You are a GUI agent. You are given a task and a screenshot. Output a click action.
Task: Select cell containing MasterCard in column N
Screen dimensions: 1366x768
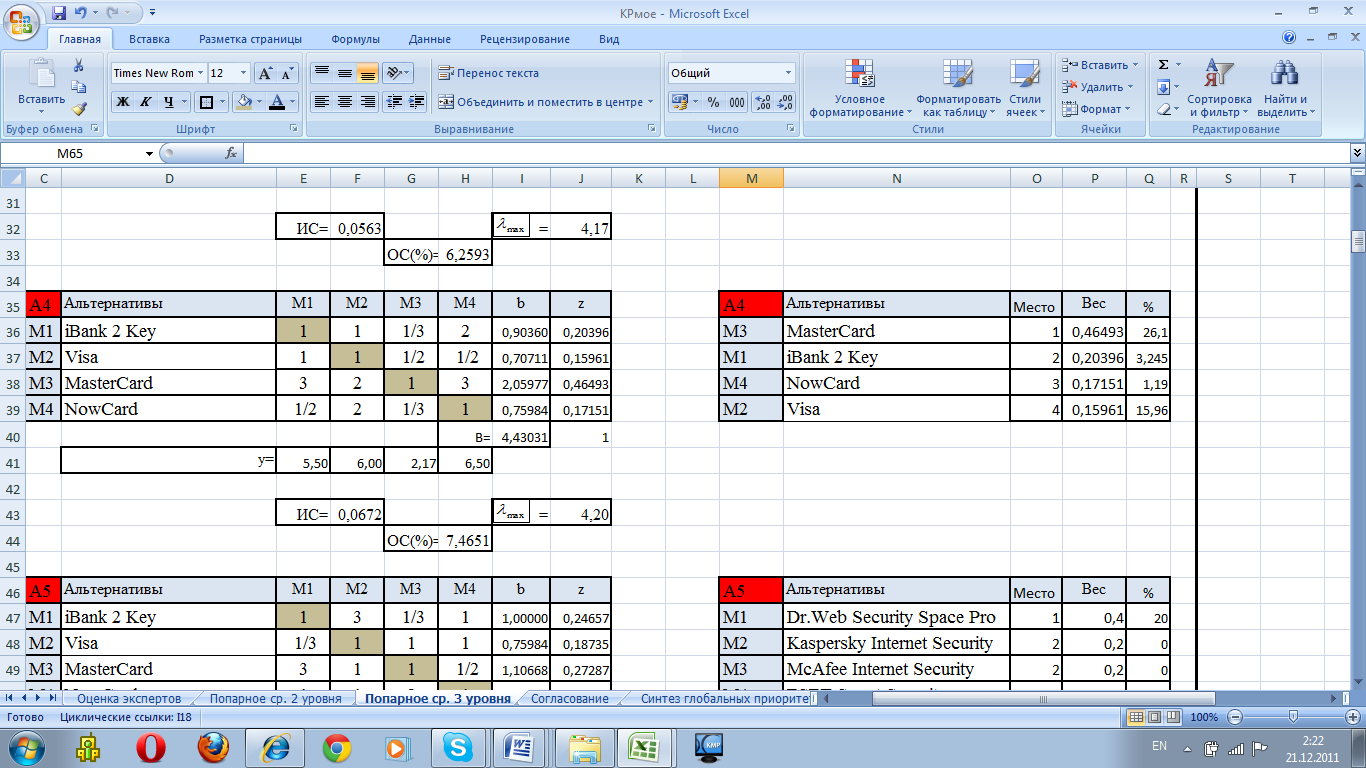click(897, 331)
